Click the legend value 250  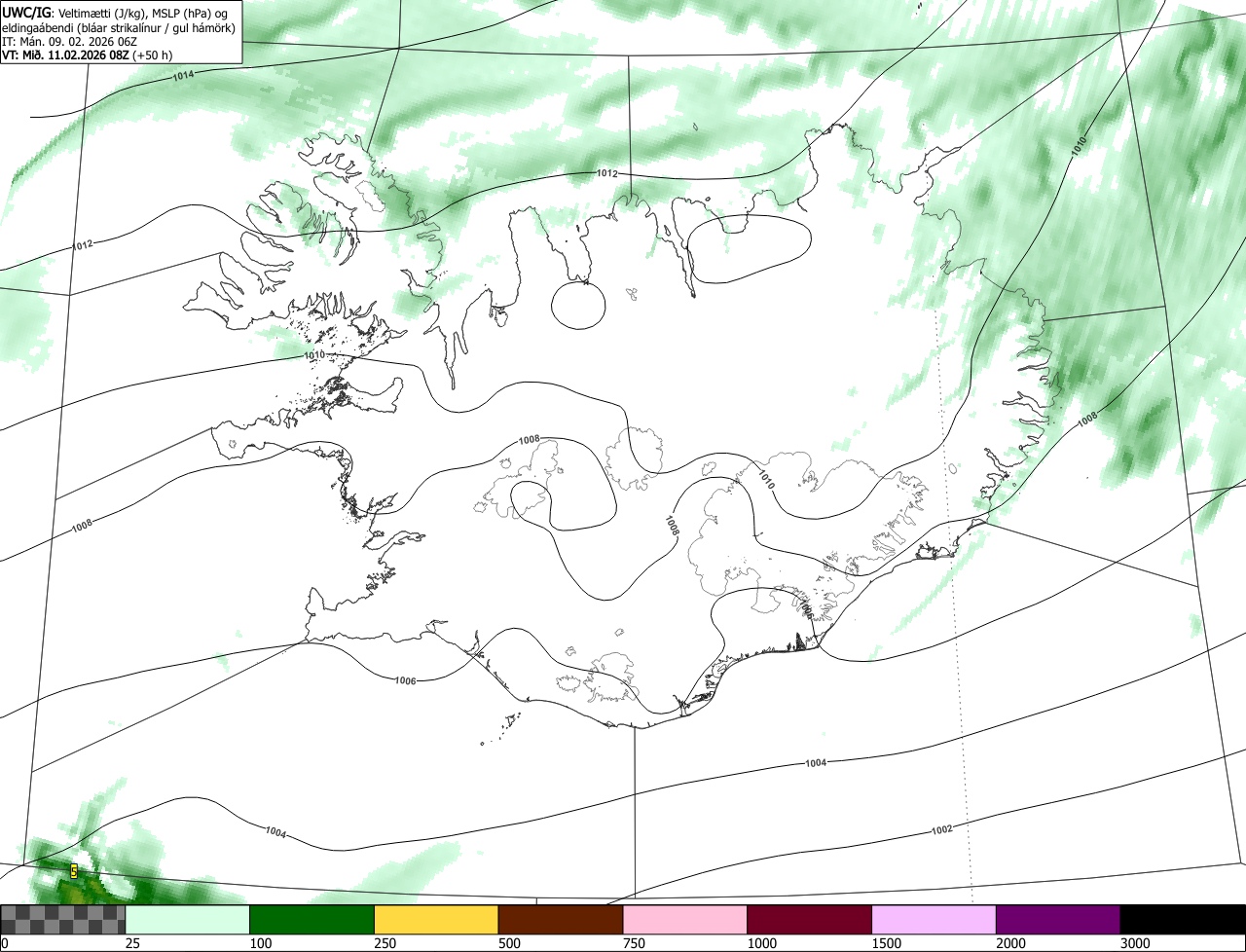tap(385, 943)
